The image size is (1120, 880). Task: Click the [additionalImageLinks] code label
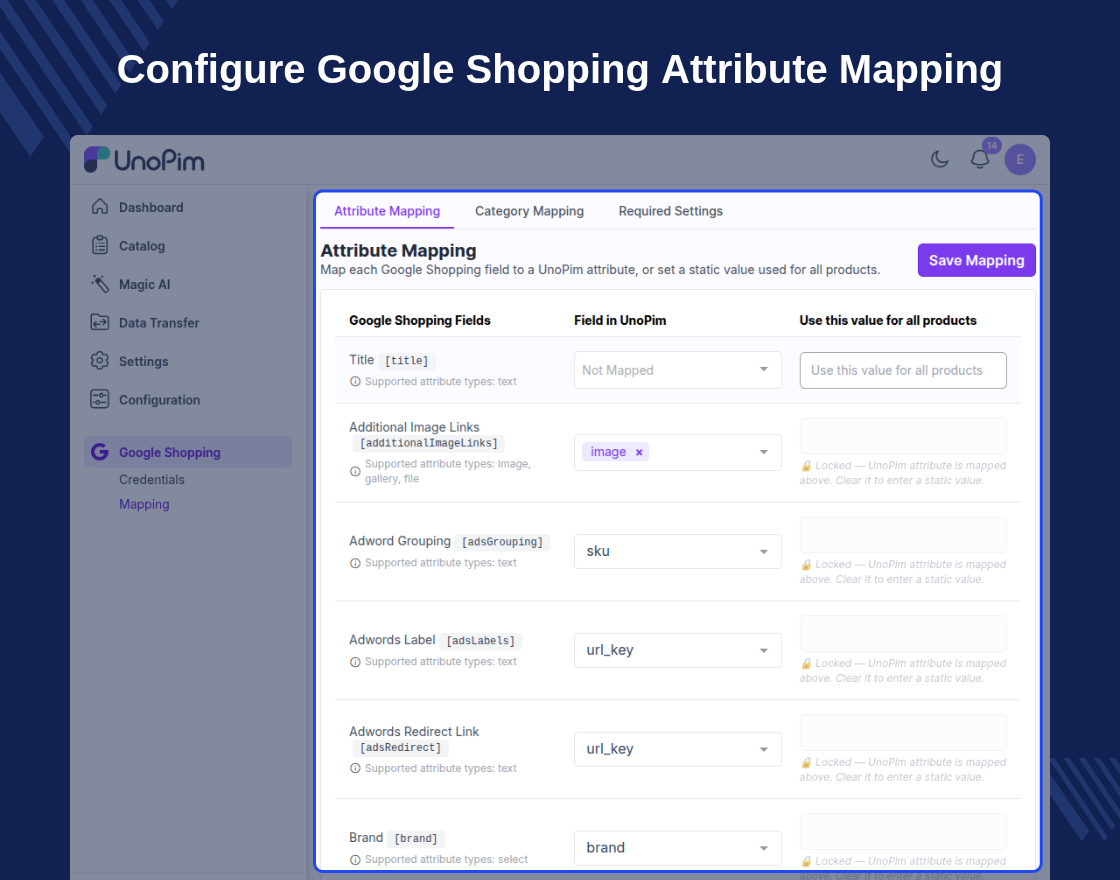[x=429, y=444]
